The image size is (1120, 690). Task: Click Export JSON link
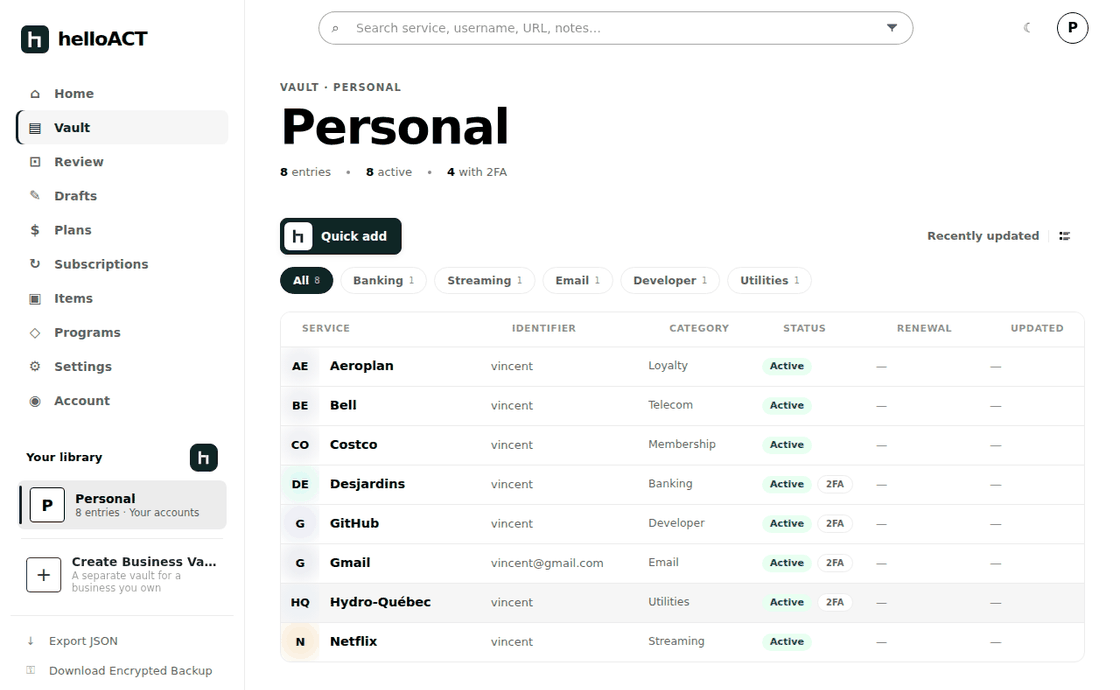point(83,641)
